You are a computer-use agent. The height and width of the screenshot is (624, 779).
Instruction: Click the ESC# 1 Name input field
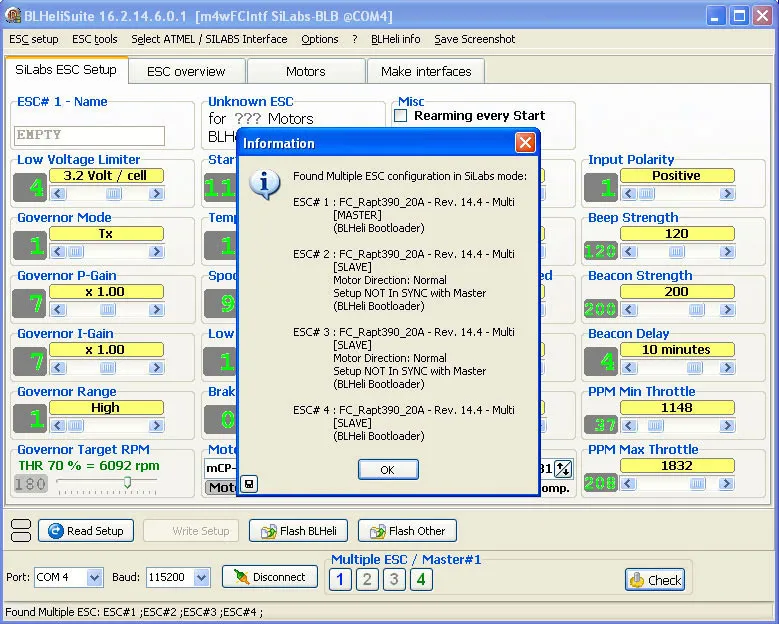[90, 135]
